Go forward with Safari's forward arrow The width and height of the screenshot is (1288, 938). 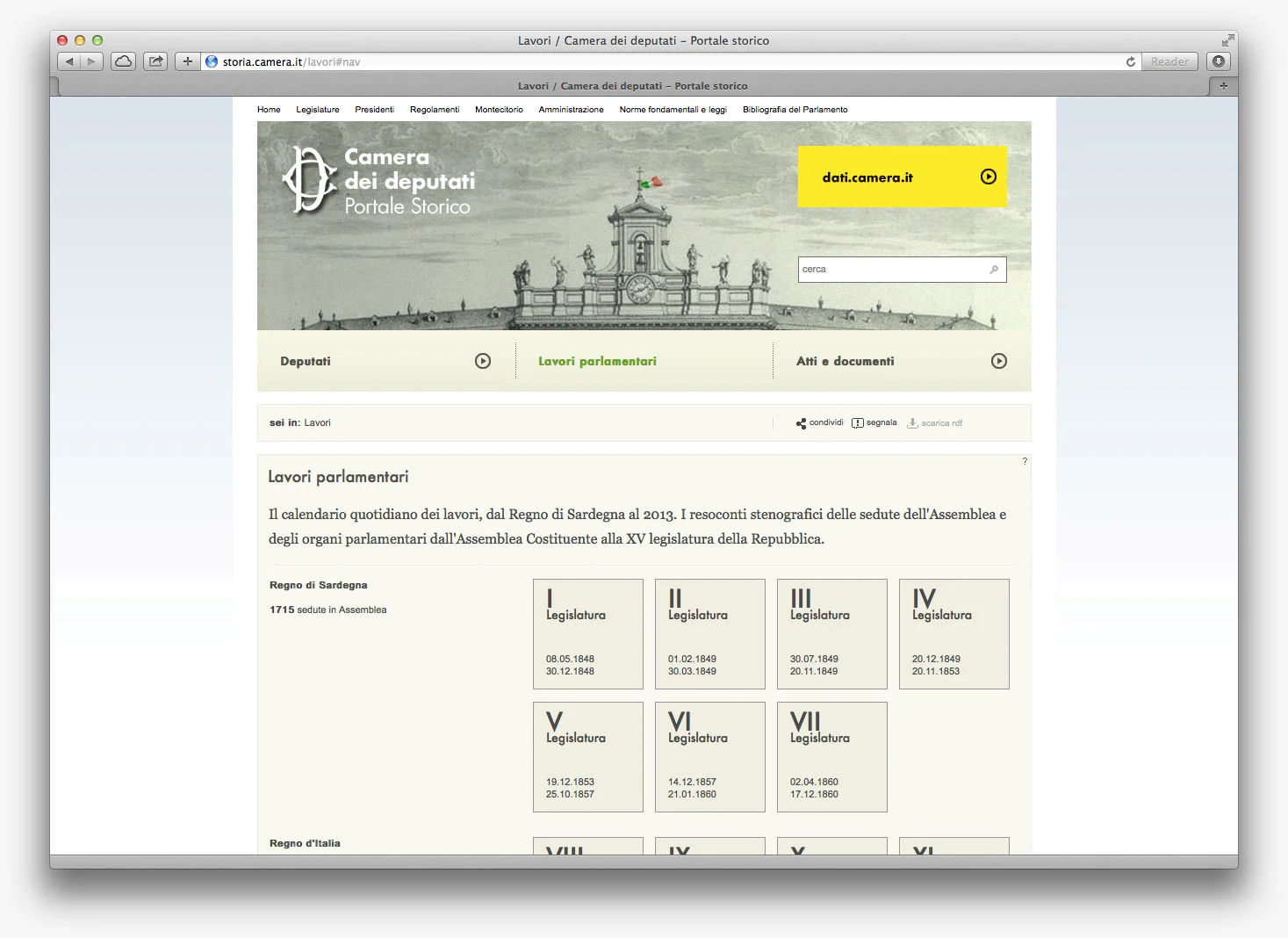(x=92, y=61)
